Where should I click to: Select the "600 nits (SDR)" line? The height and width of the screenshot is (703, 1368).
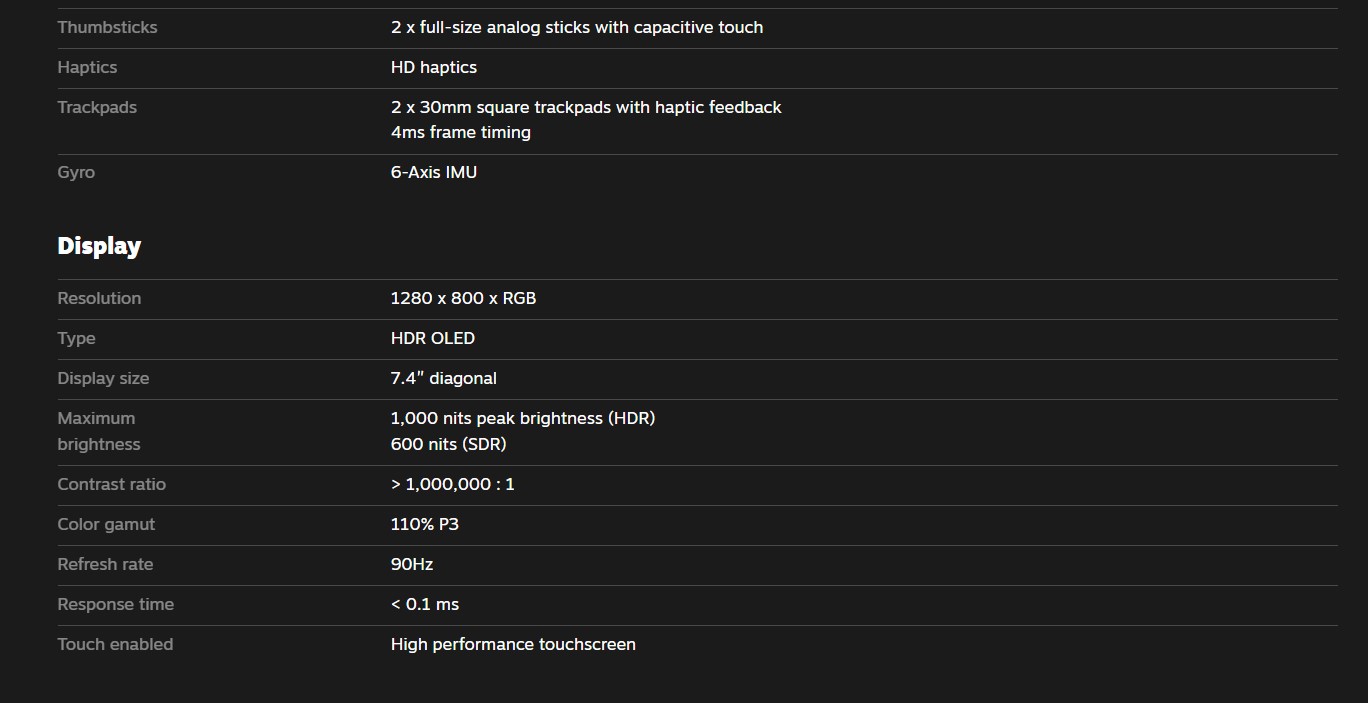448,444
